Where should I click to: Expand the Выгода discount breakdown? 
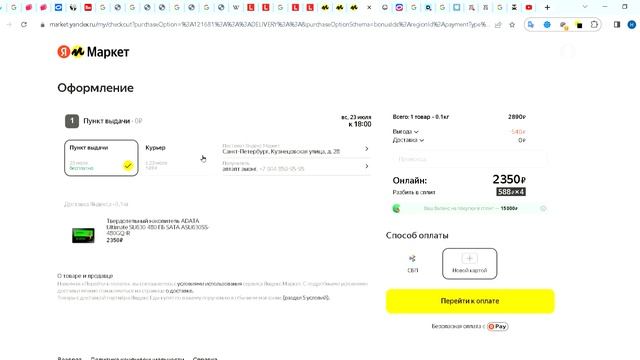coord(405,132)
